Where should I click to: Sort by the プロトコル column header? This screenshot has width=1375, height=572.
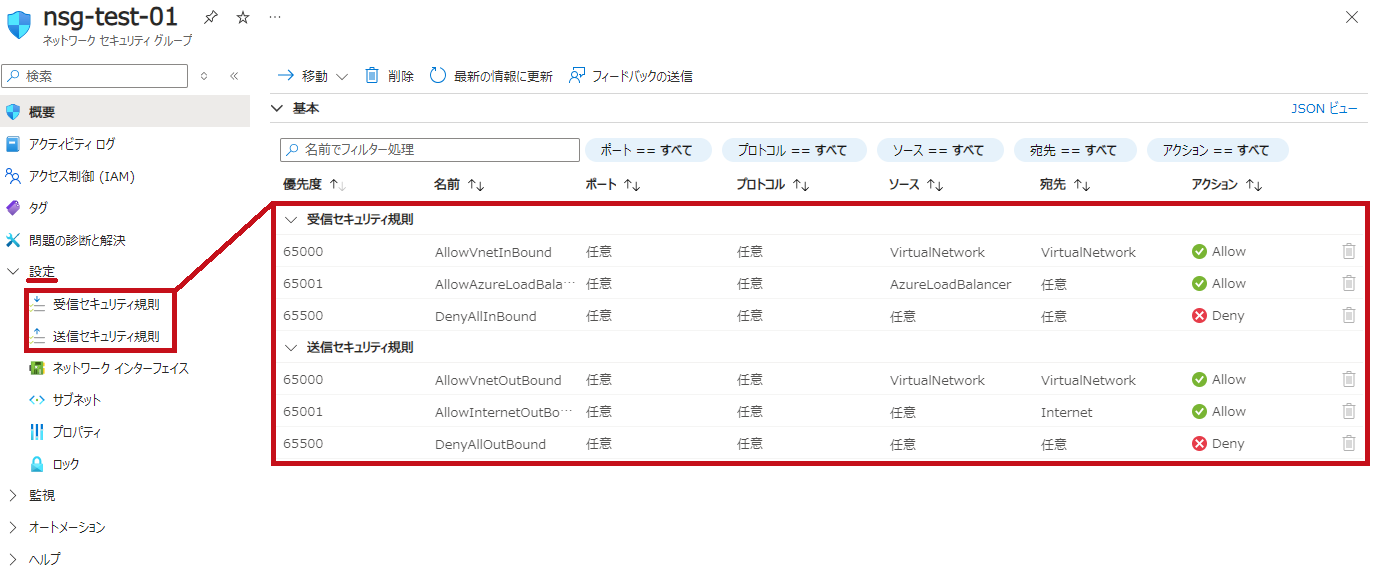click(x=773, y=185)
